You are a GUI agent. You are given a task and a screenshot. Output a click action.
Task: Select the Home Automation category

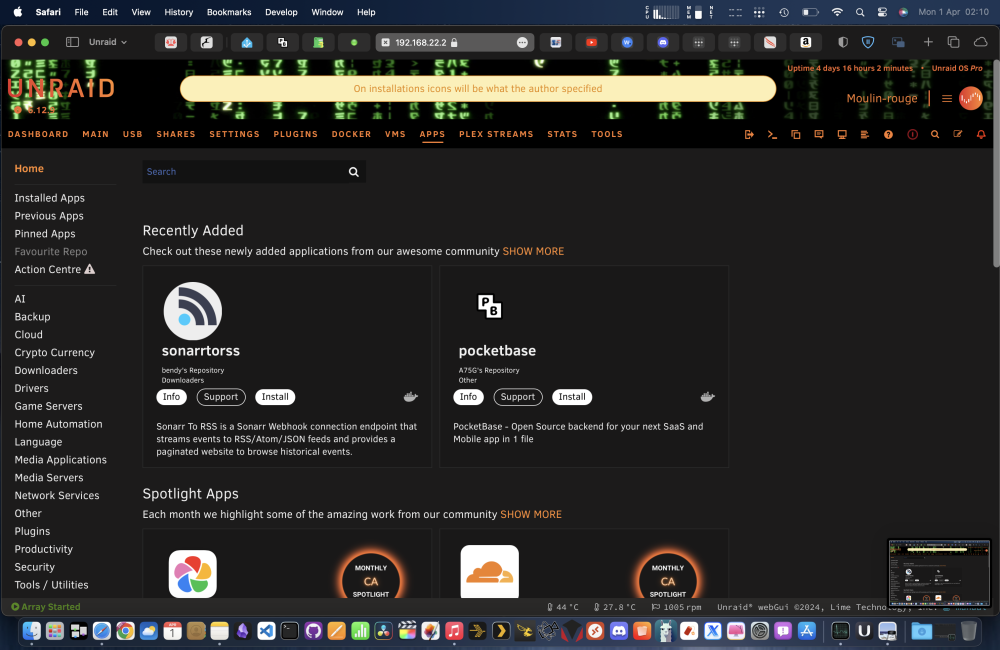point(59,424)
